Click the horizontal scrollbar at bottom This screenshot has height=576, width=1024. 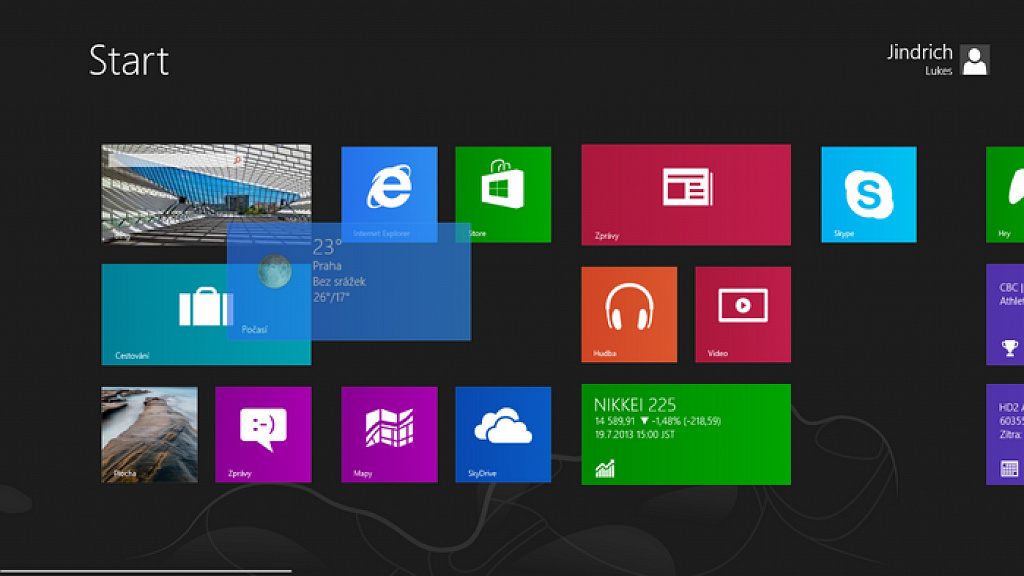coord(145,571)
